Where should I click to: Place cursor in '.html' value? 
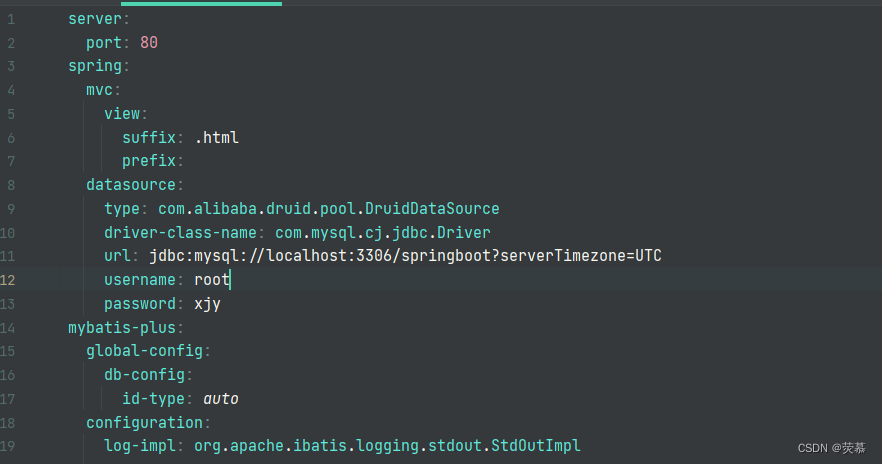[x=217, y=138]
